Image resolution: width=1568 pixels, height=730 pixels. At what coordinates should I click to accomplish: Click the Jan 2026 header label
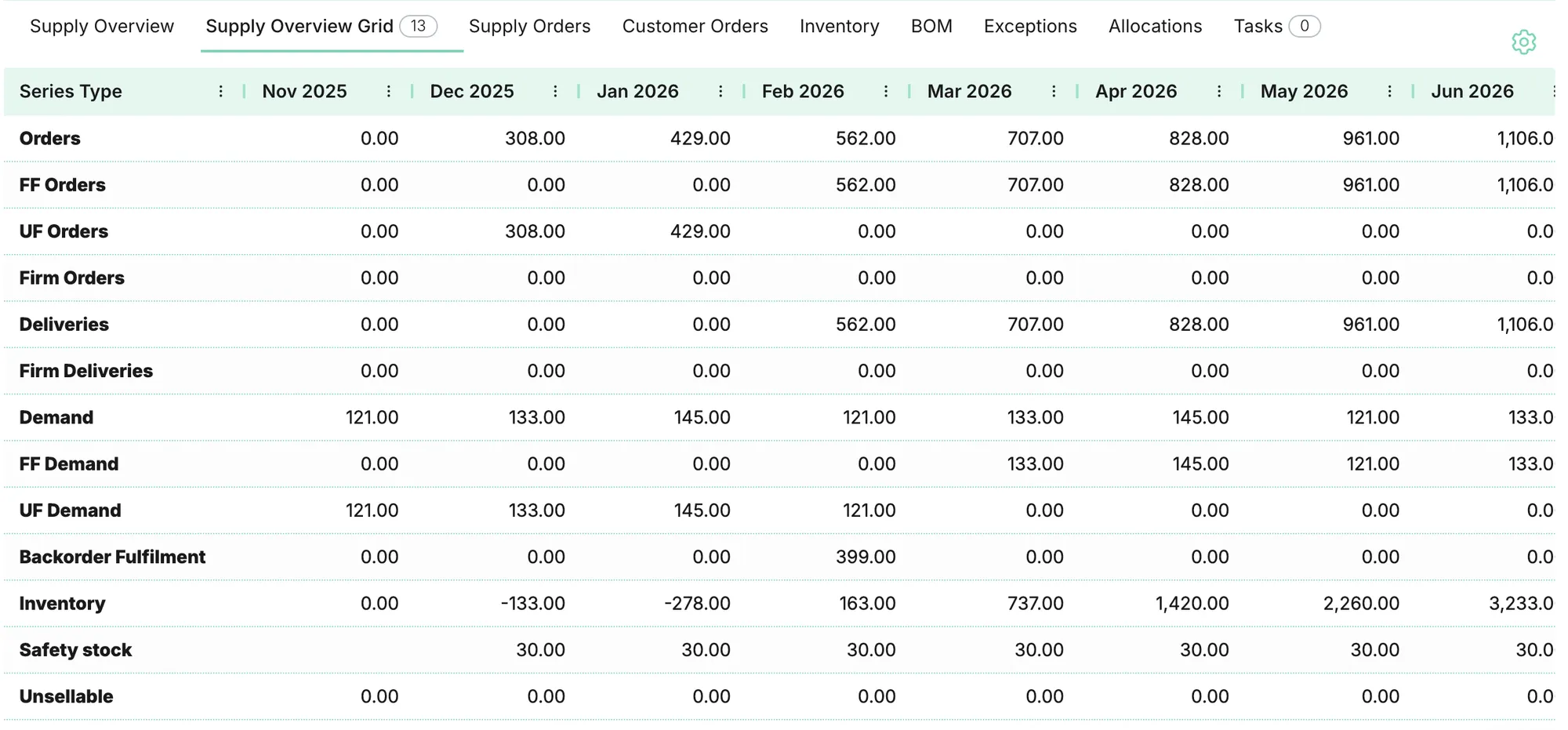coord(637,92)
